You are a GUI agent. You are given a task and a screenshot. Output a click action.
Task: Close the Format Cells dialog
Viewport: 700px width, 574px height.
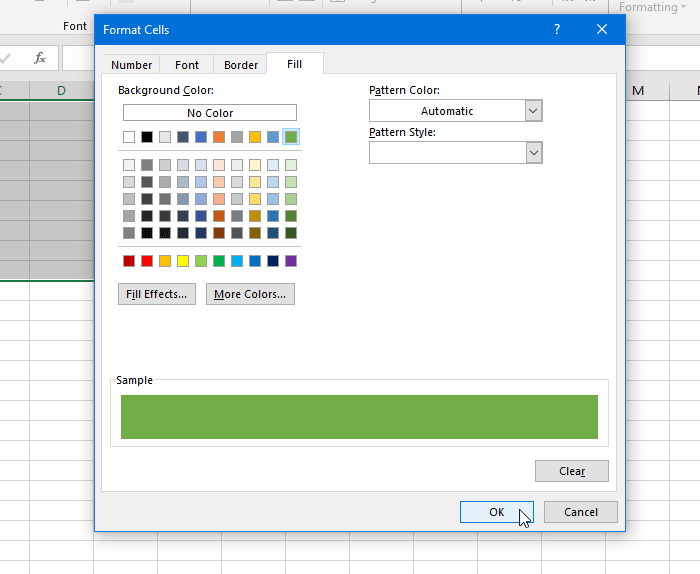tap(602, 30)
